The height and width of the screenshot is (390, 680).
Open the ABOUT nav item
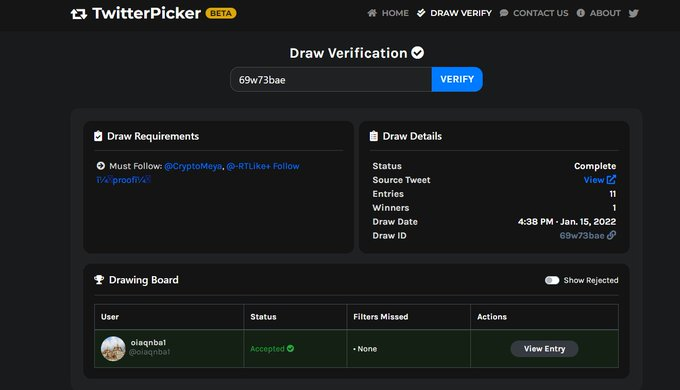pos(598,13)
